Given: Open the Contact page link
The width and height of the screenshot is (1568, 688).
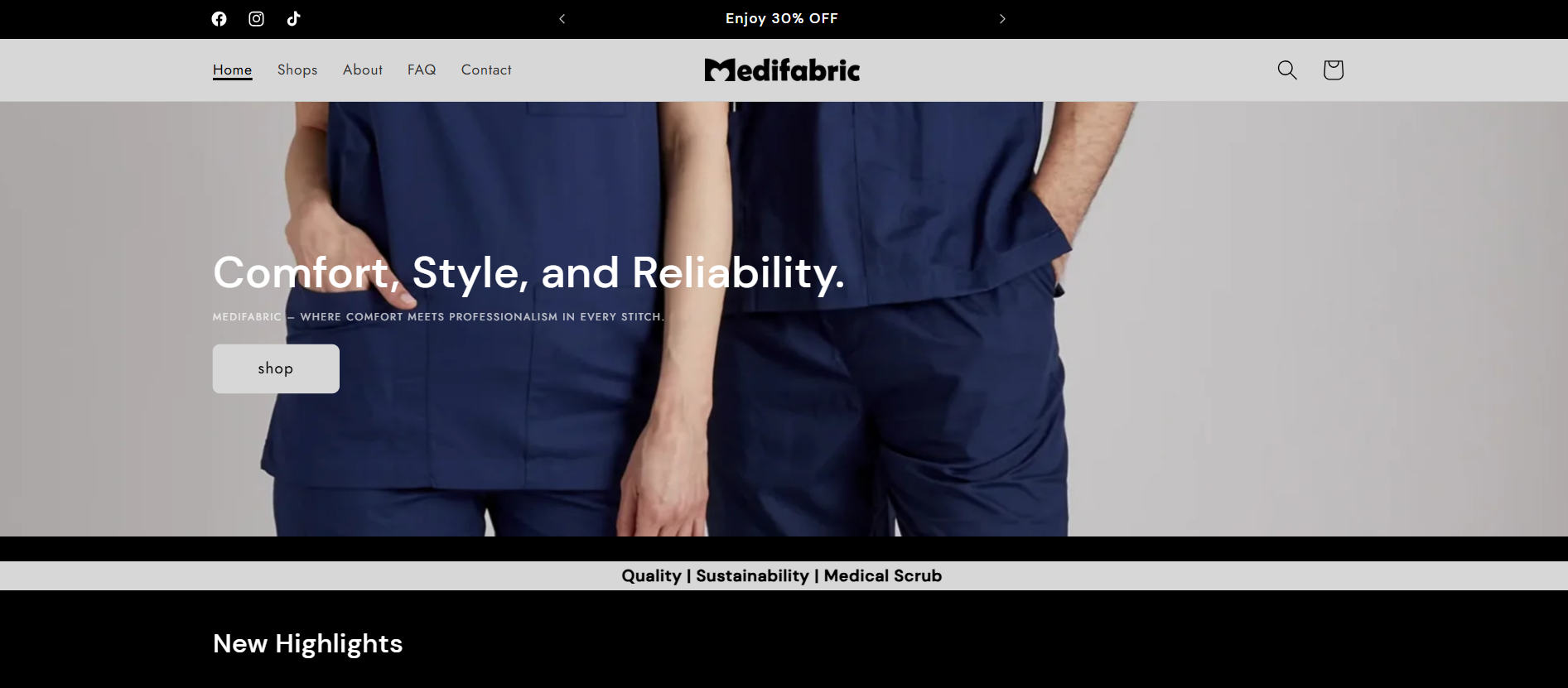Looking at the screenshot, I should coord(486,70).
